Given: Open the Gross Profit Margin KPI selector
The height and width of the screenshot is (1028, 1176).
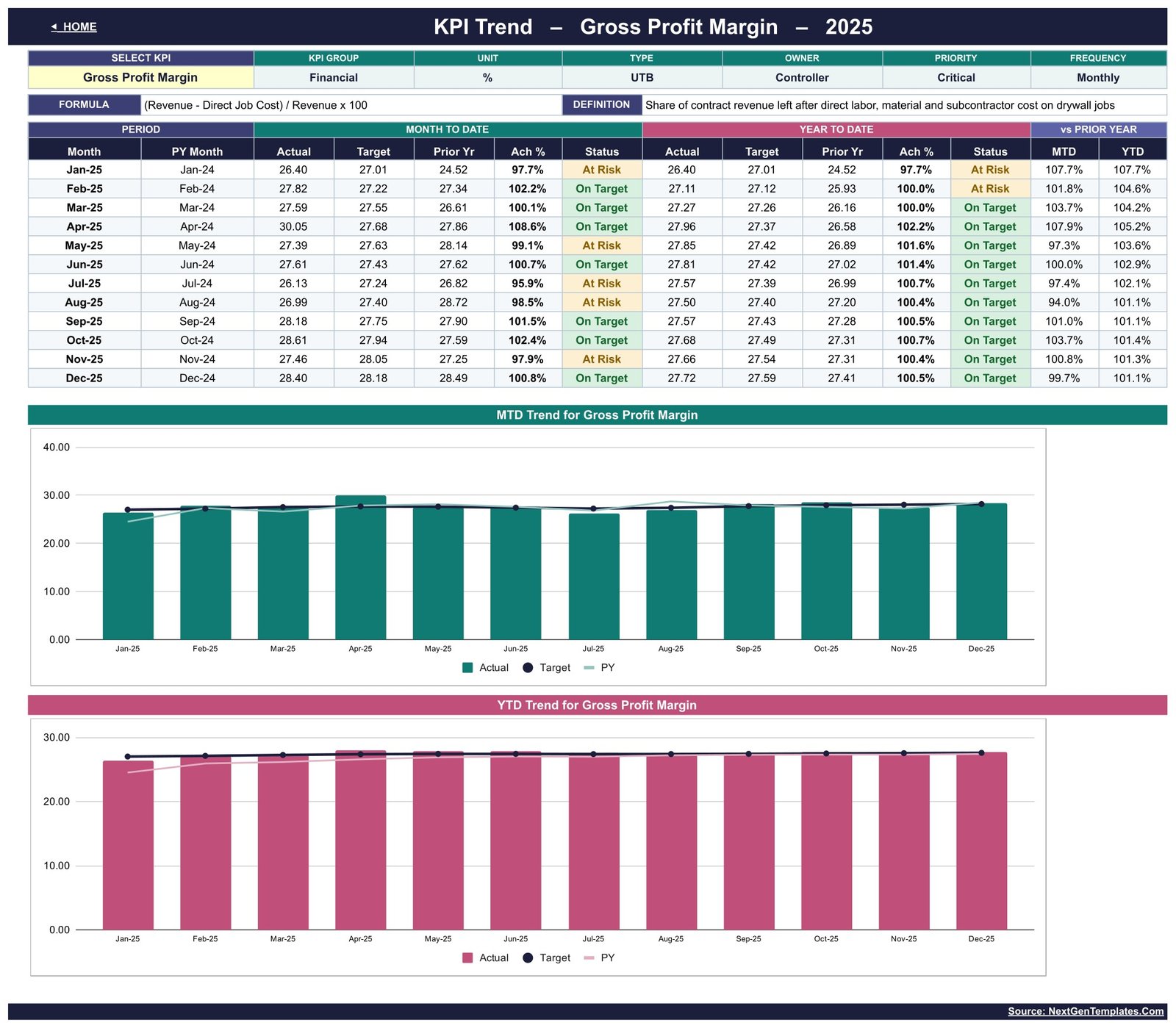Looking at the screenshot, I should 140,77.
